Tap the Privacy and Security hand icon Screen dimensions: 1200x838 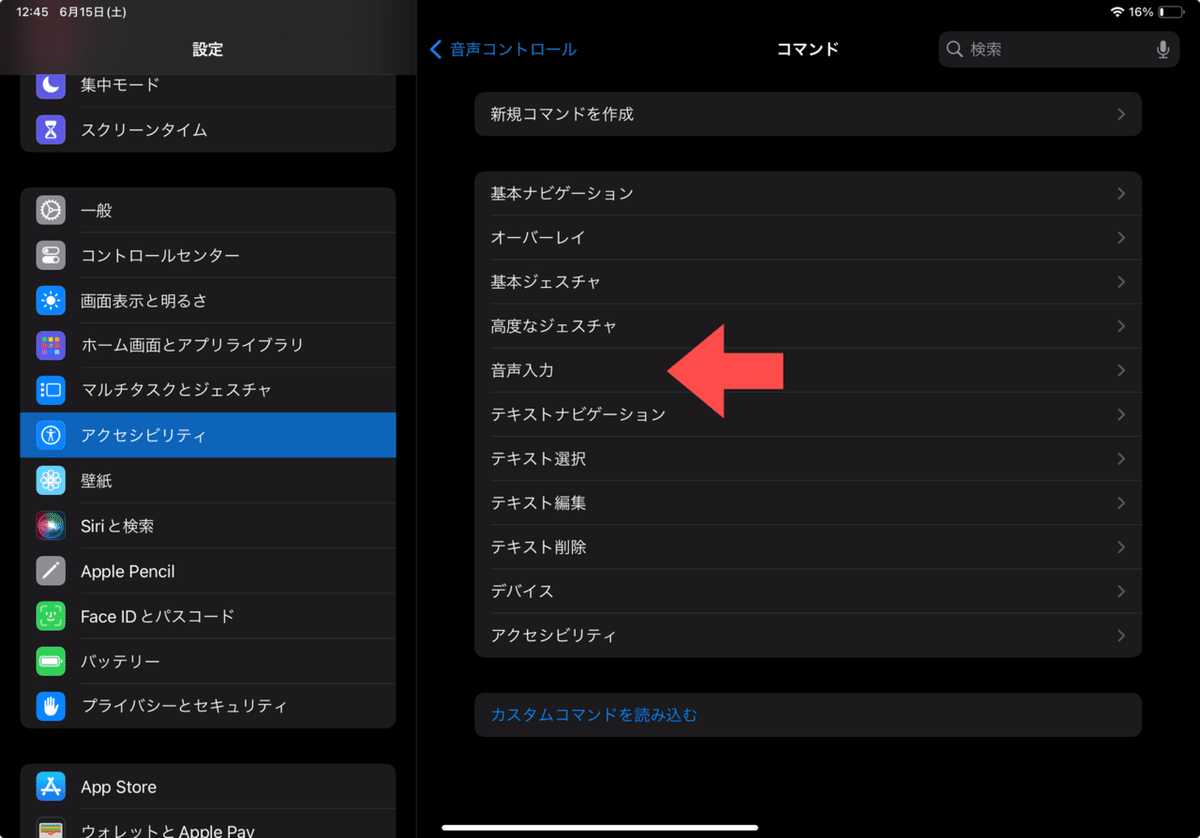[x=51, y=706]
